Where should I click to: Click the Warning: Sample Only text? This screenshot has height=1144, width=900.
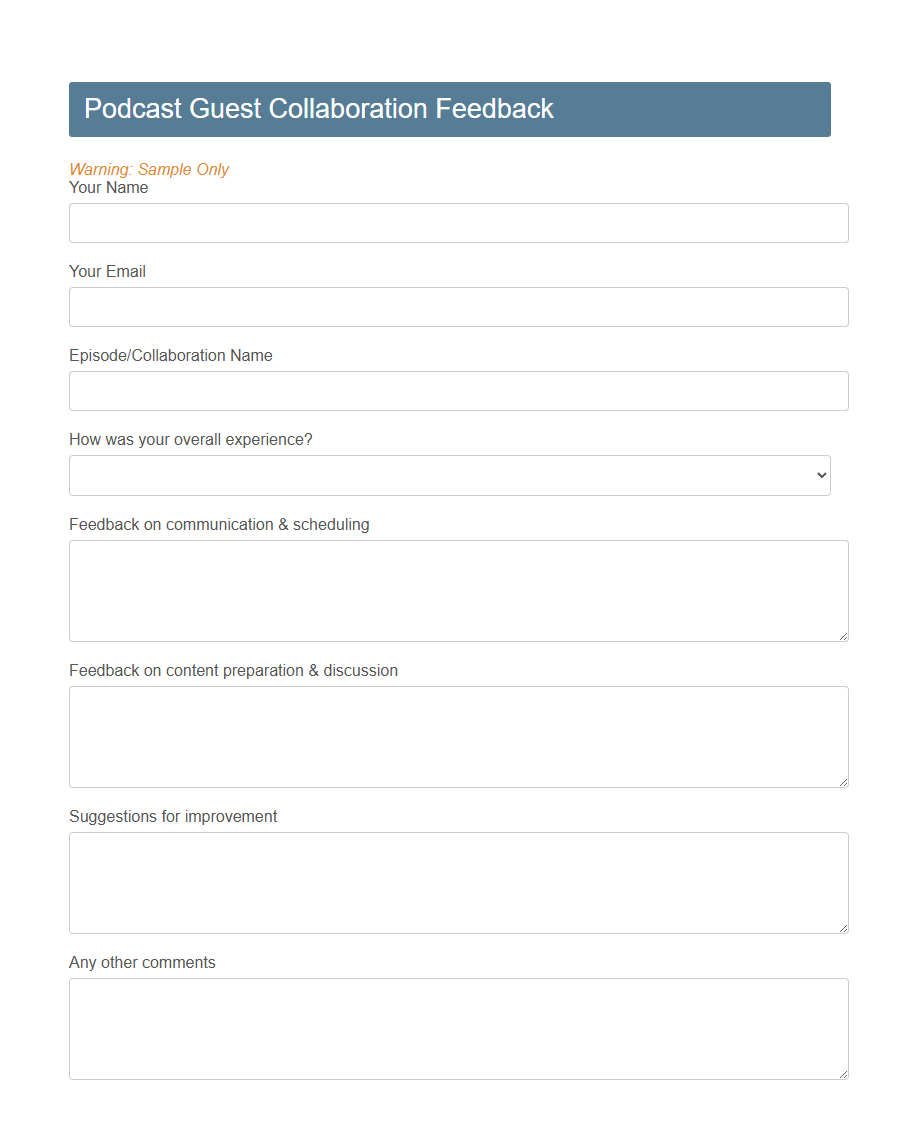point(149,169)
